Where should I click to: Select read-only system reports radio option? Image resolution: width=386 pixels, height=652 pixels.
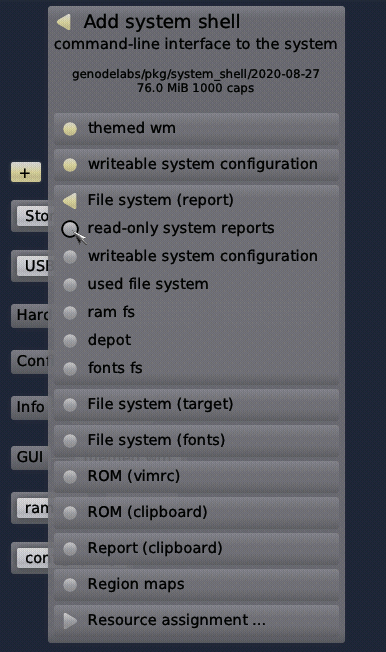pos(70,228)
